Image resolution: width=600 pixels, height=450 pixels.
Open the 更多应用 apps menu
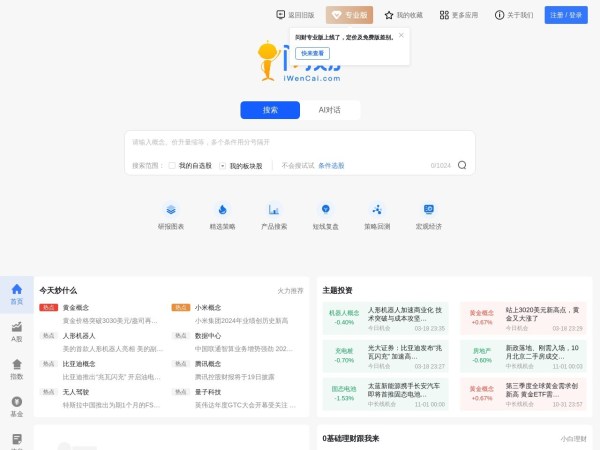(x=458, y=15)
